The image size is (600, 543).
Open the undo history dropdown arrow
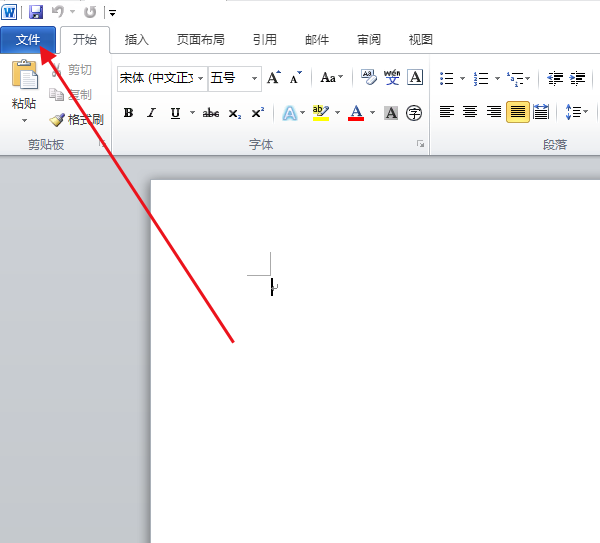(72, 12)
